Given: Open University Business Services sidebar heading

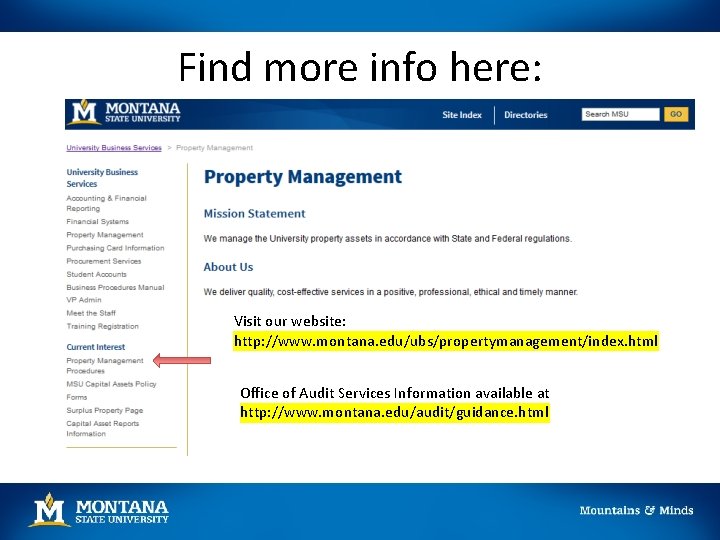Looking at the screenshot, I should (x=102, y=178).
